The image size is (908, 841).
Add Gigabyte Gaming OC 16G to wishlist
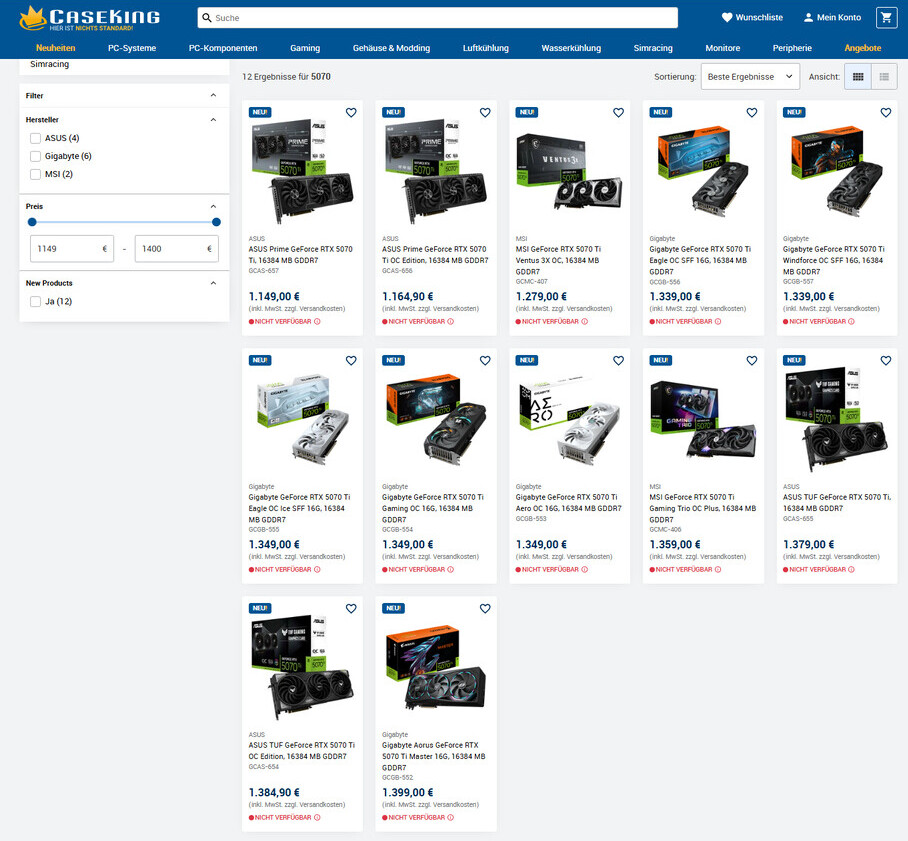coord(485,360)
